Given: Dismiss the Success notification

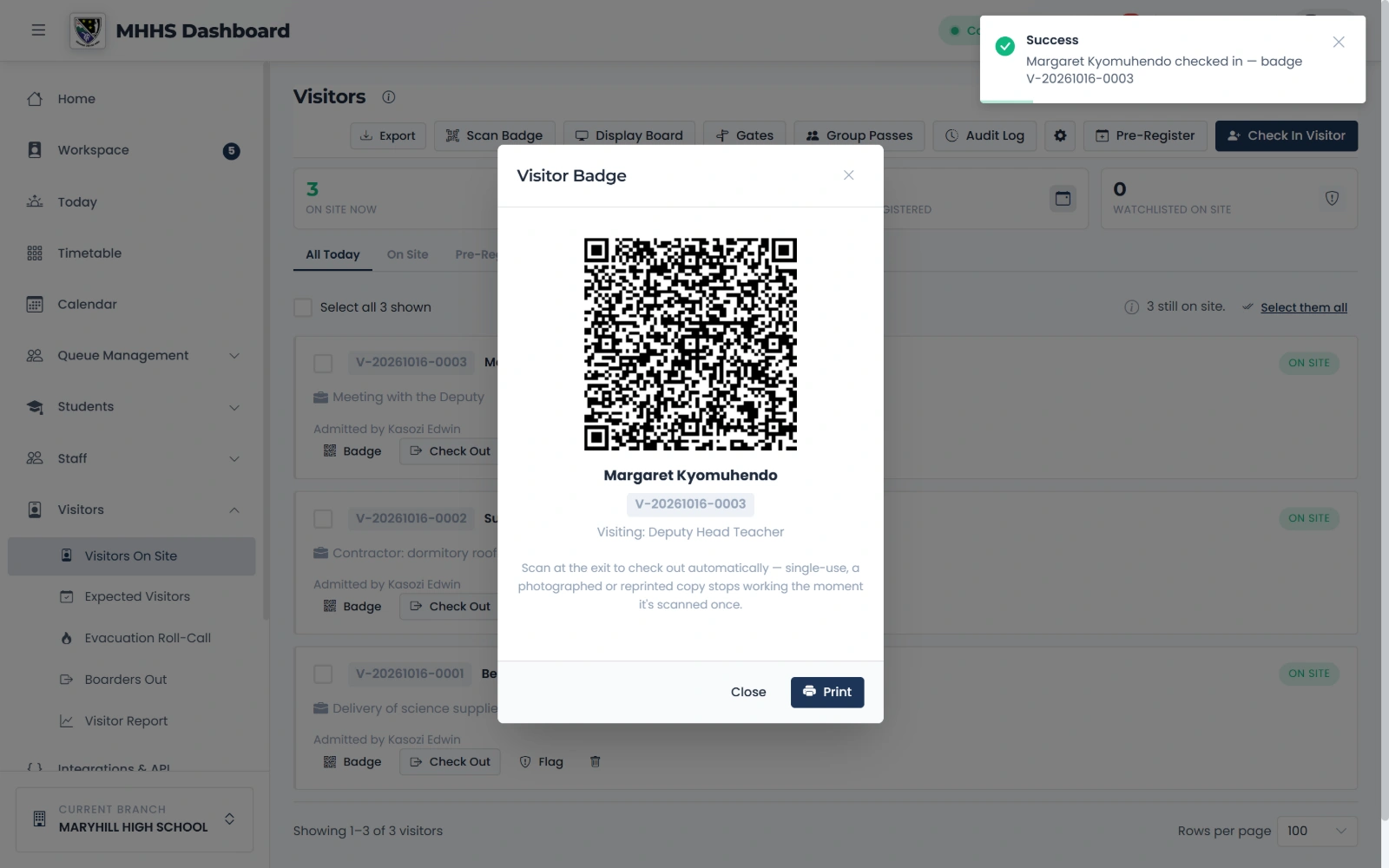Looking at the screenshot, I should [x=1339, y=42].
